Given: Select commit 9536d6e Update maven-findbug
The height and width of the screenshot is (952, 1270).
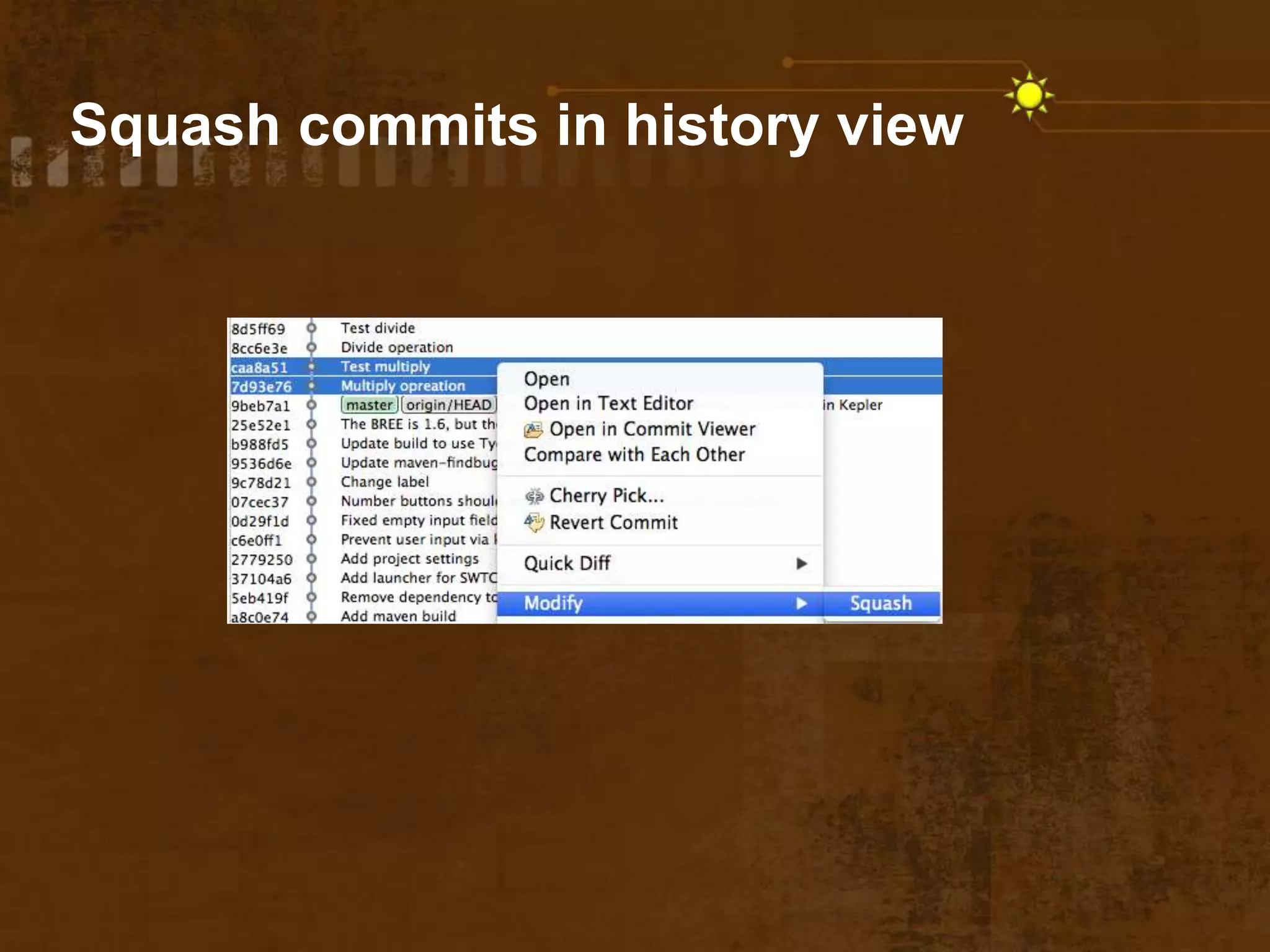Looking at the screenshot, I should click(x=363, y=463).
